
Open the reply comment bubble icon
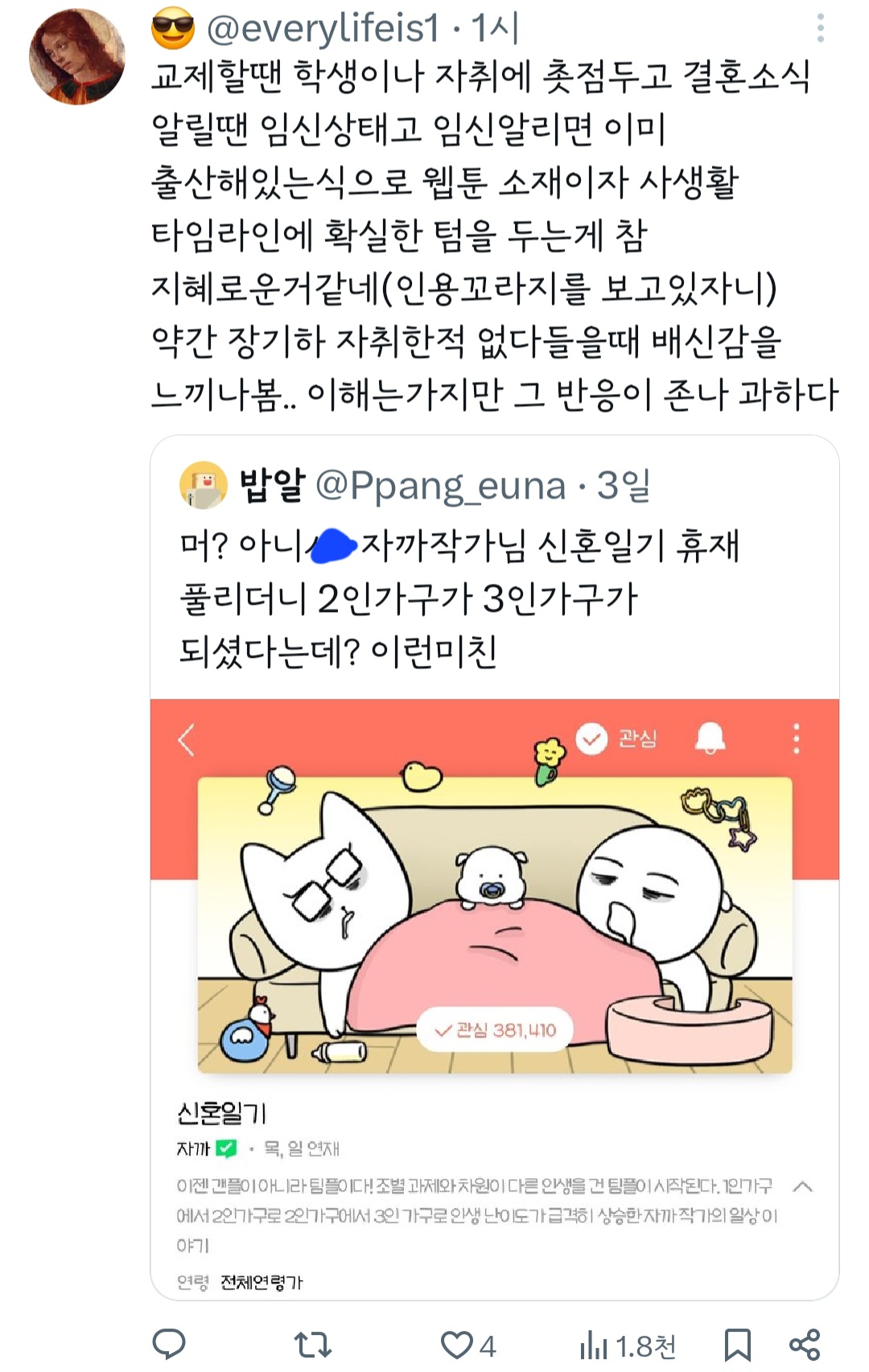[x=169, y=1345]
